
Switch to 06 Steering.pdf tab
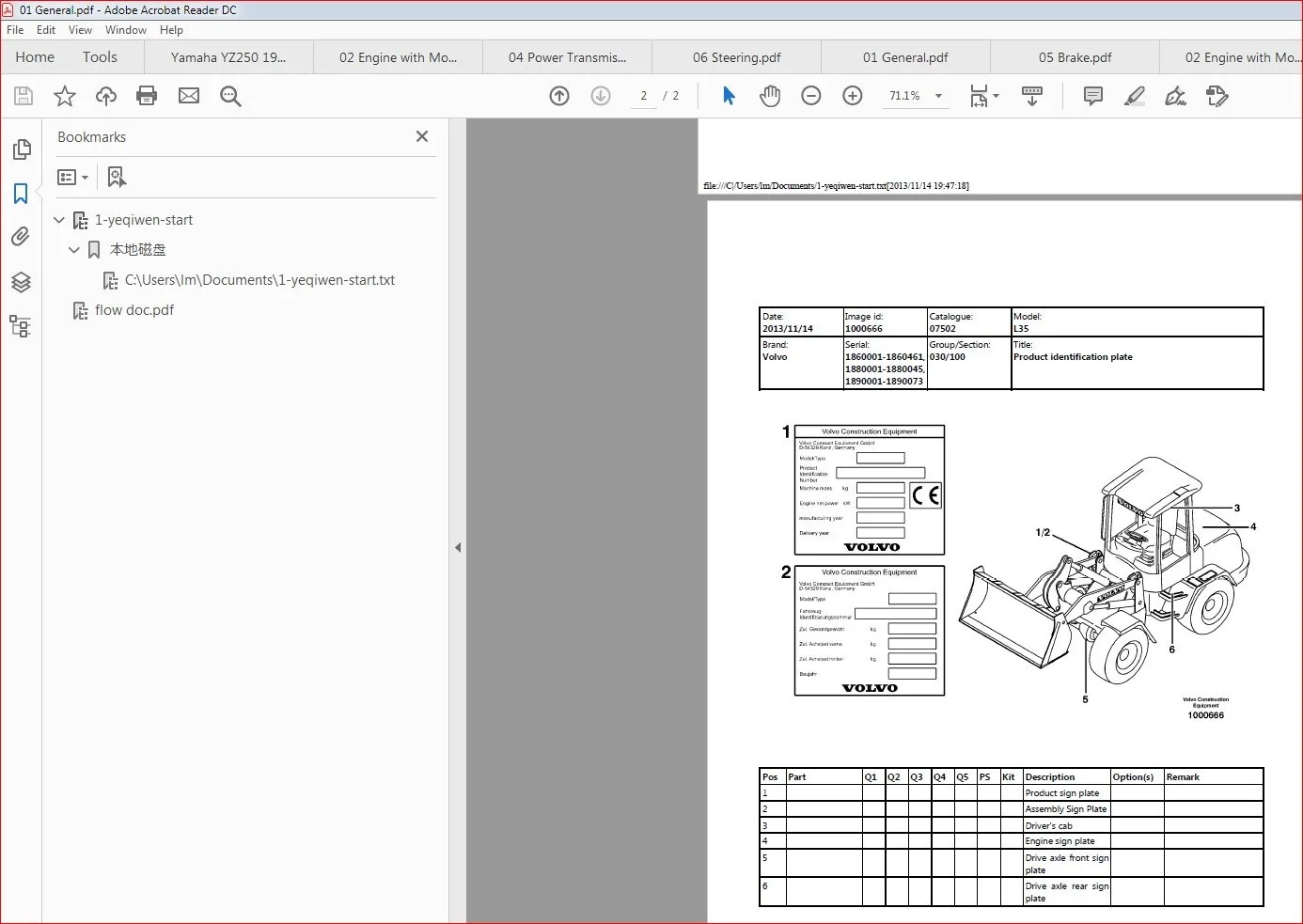736,57
